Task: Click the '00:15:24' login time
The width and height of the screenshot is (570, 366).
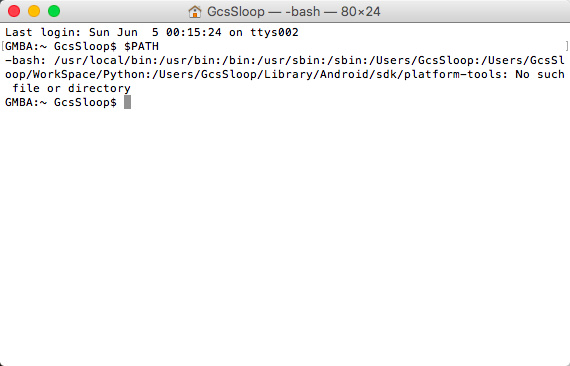Action: point(194,32)
